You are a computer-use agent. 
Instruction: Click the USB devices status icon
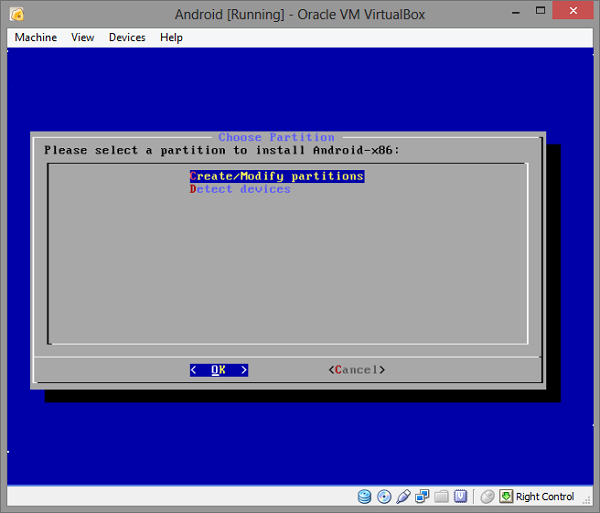[x=403, y=497]
